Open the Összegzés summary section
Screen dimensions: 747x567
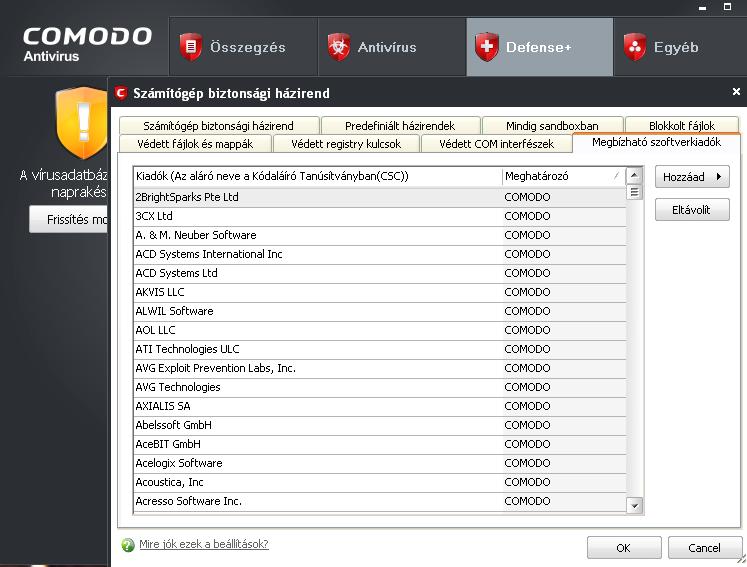click(243, 47)
